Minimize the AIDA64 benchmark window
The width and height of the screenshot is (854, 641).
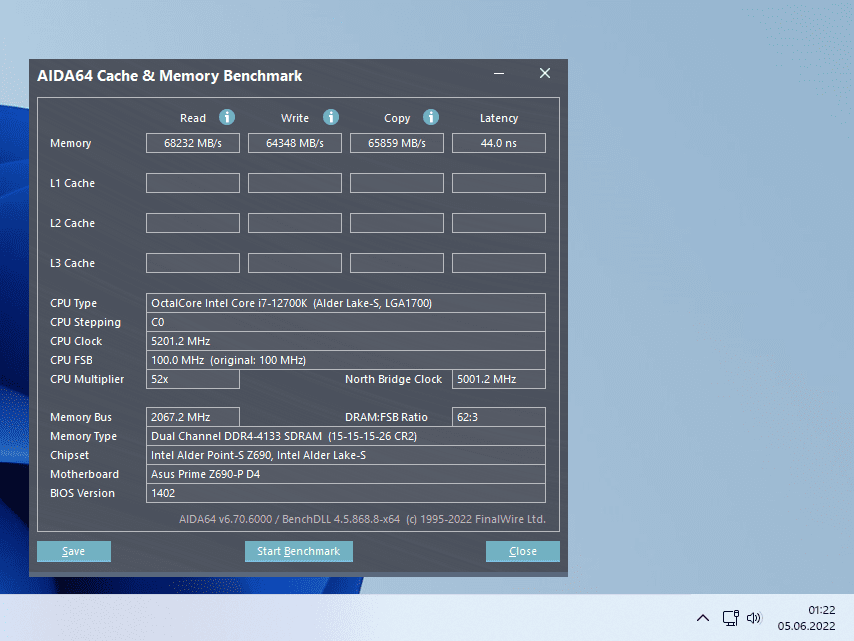(x=499, y=74)
